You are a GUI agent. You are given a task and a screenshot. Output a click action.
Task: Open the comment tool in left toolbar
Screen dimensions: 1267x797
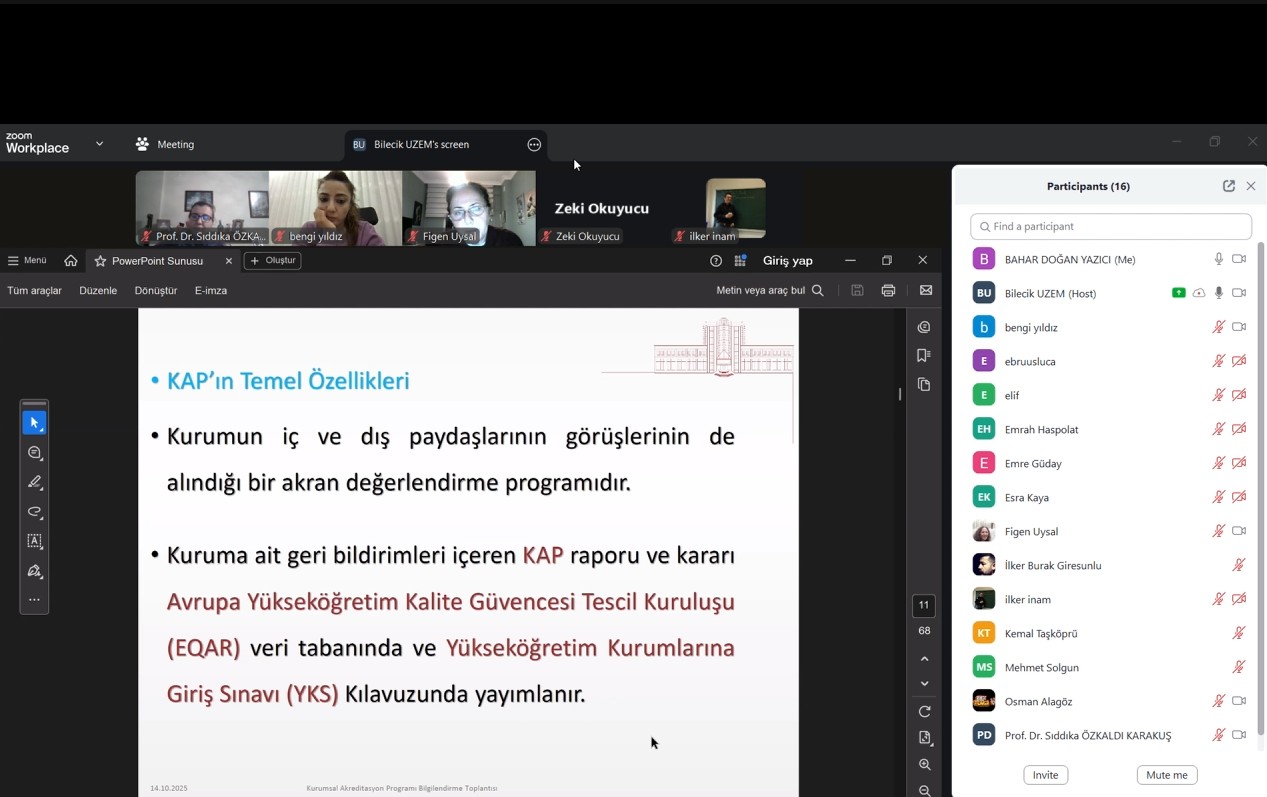click(34, 453)
